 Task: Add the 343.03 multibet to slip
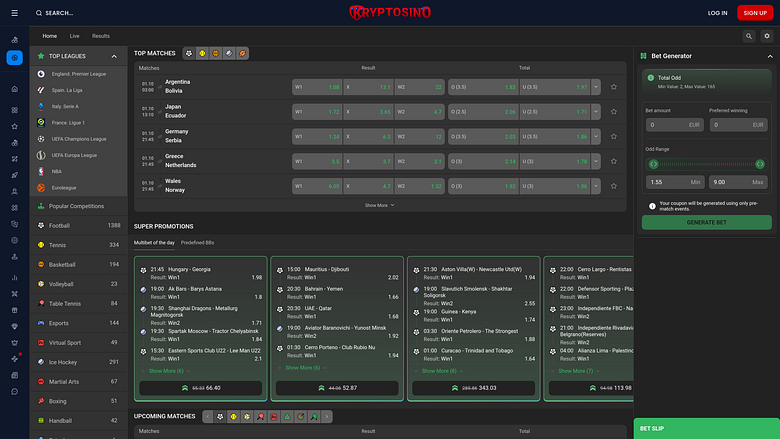474,388
